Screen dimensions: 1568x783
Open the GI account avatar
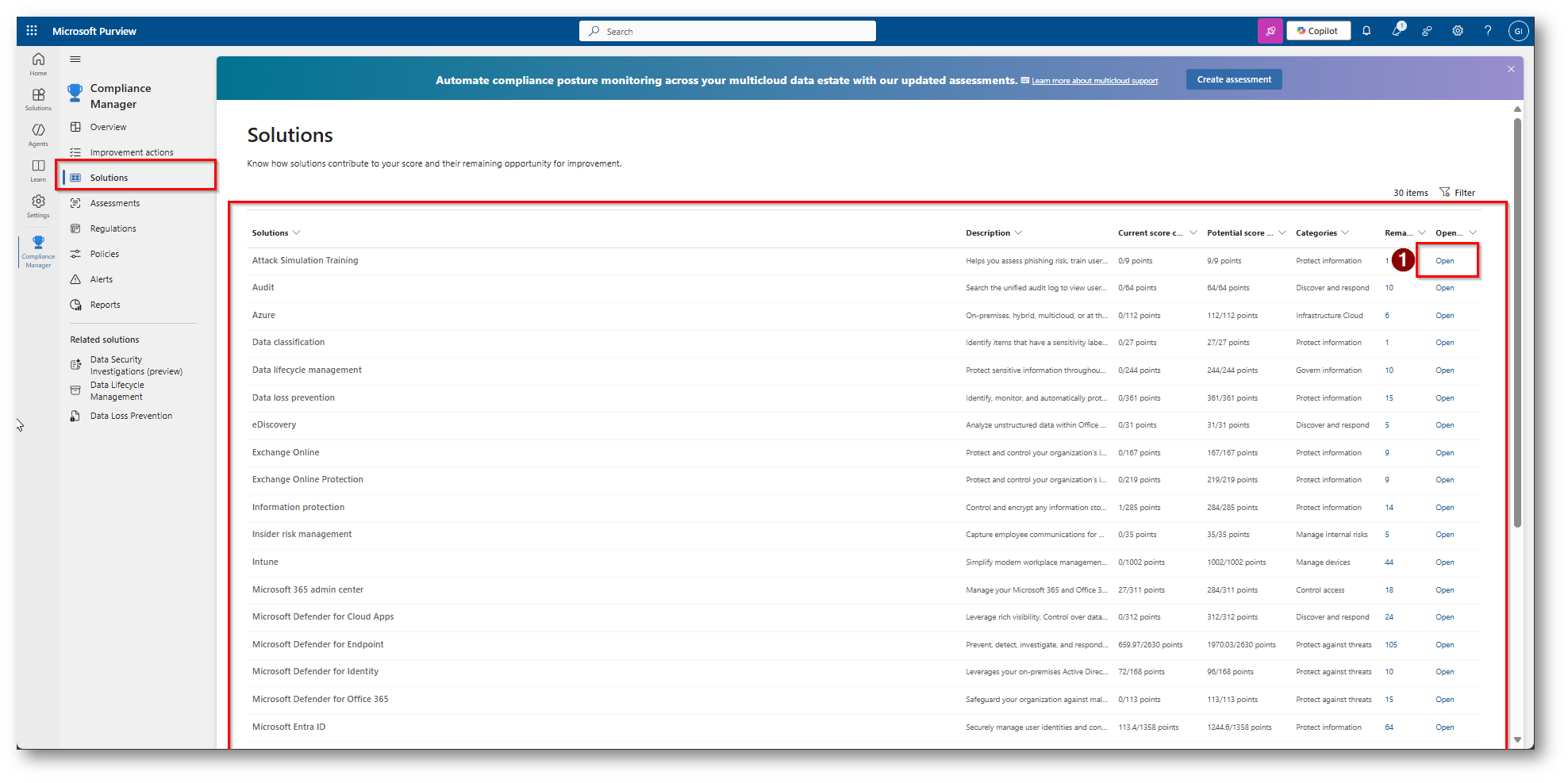tap(1518, 31)
